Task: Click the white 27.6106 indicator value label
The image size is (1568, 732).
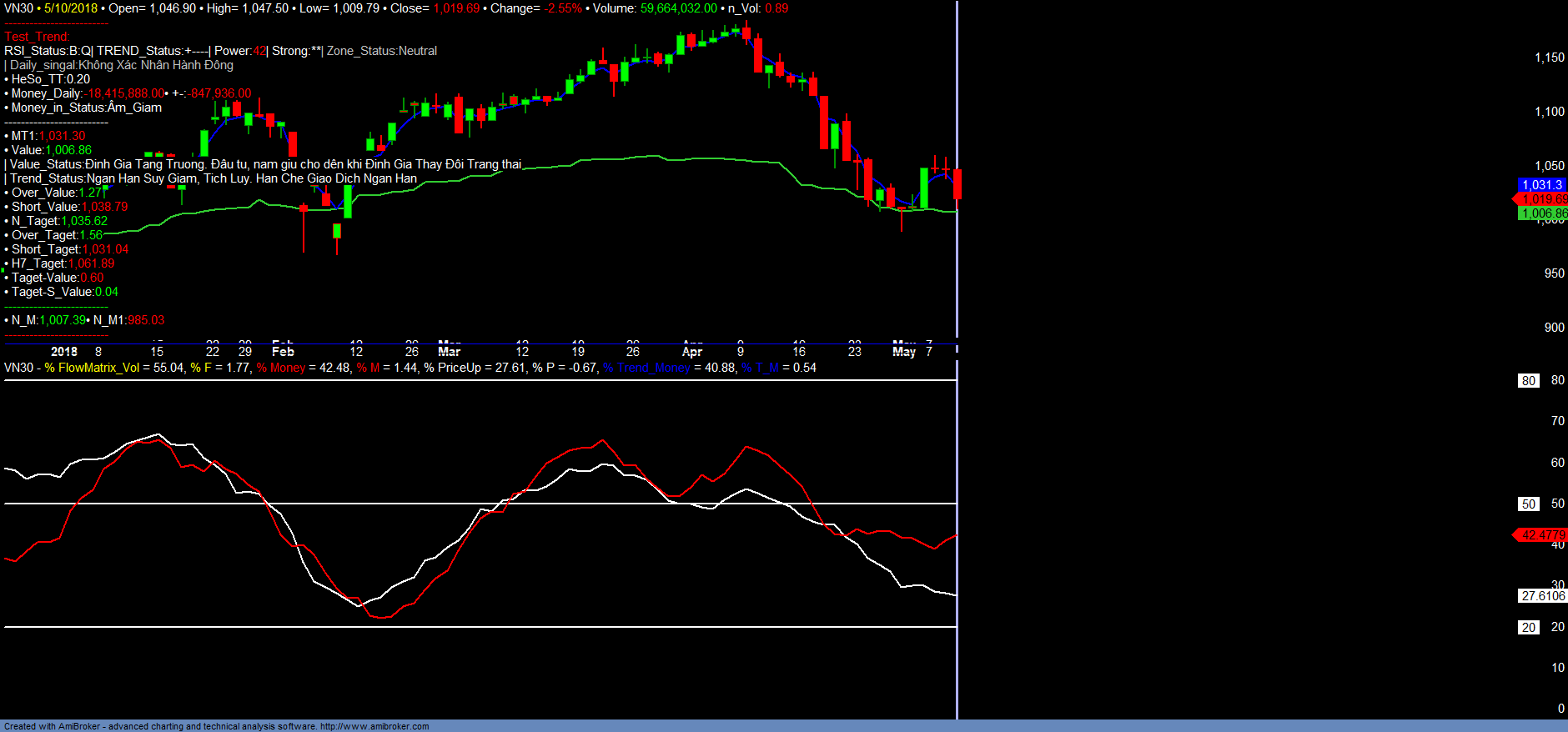Action: tap(1542, 596)
